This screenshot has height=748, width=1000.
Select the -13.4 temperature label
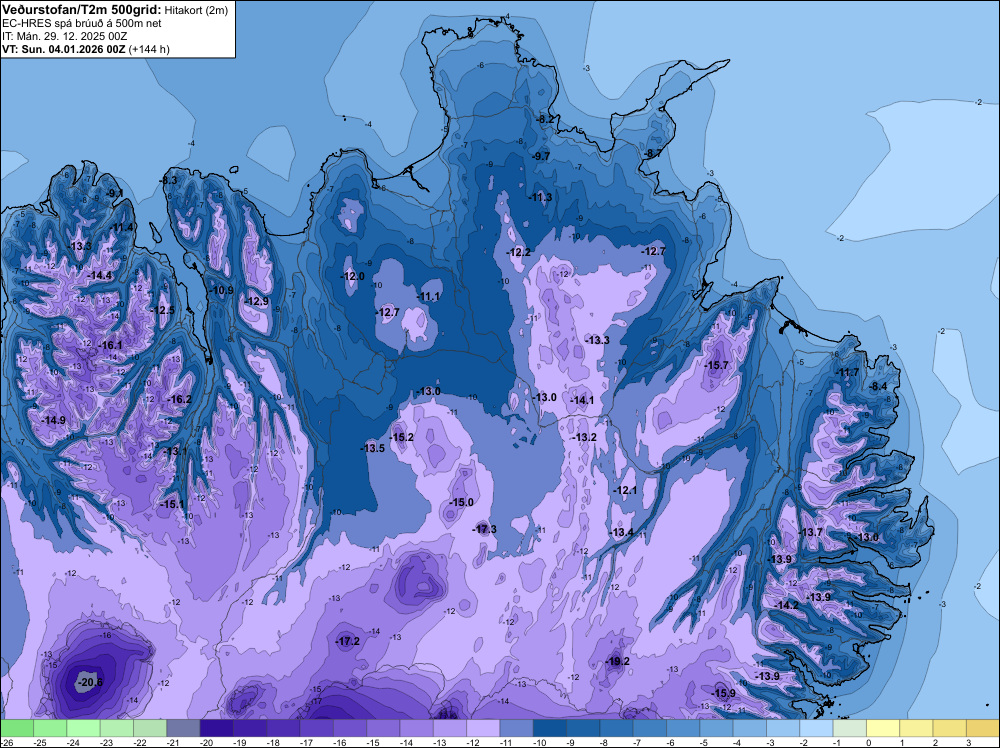pyautogui.click(x=621, y=532)
